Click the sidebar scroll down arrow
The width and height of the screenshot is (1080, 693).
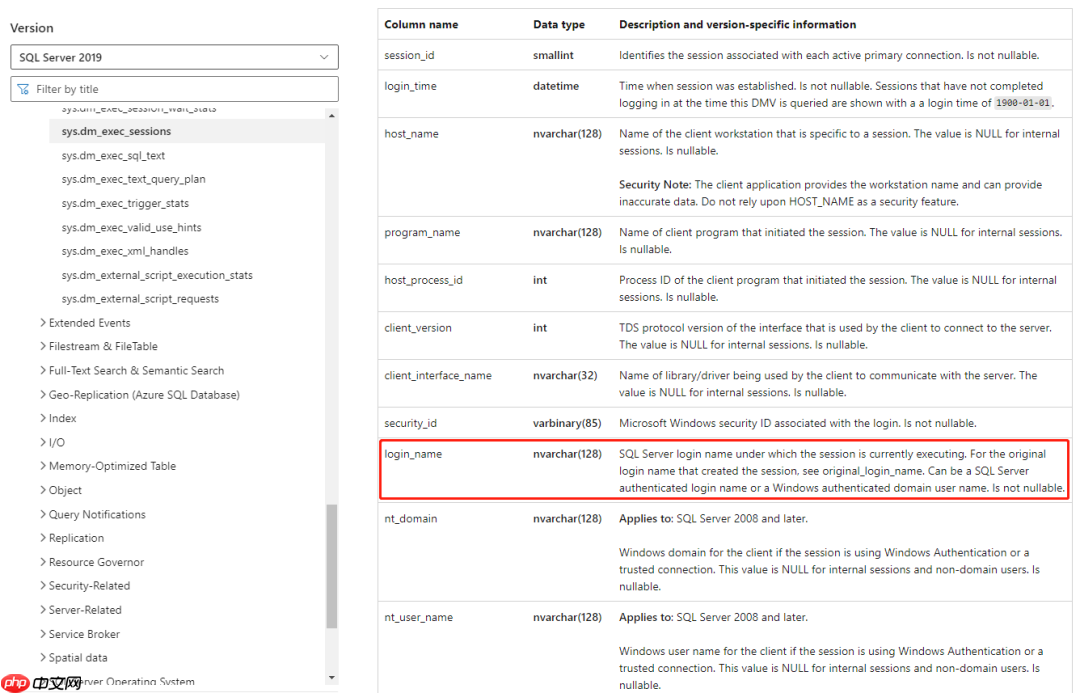332,678
